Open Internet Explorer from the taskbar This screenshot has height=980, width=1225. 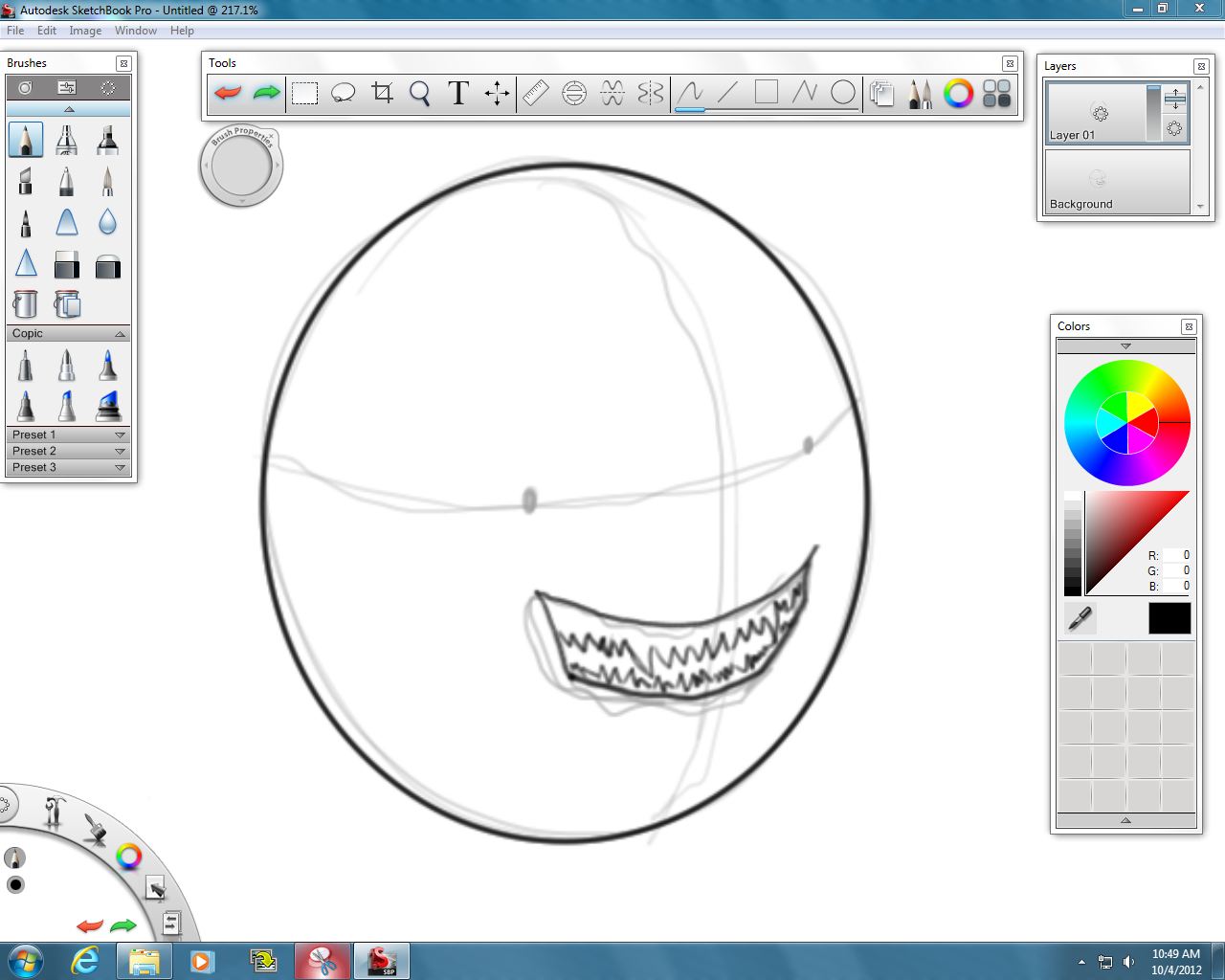85,961
